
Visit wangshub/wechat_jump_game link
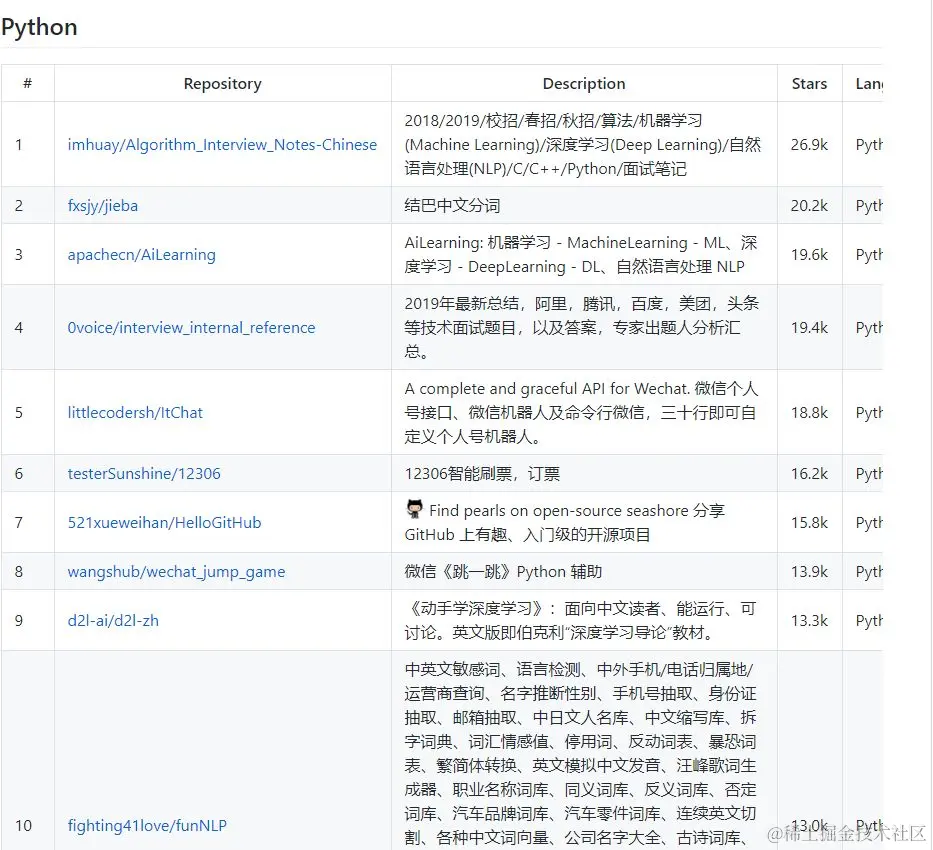176,572
